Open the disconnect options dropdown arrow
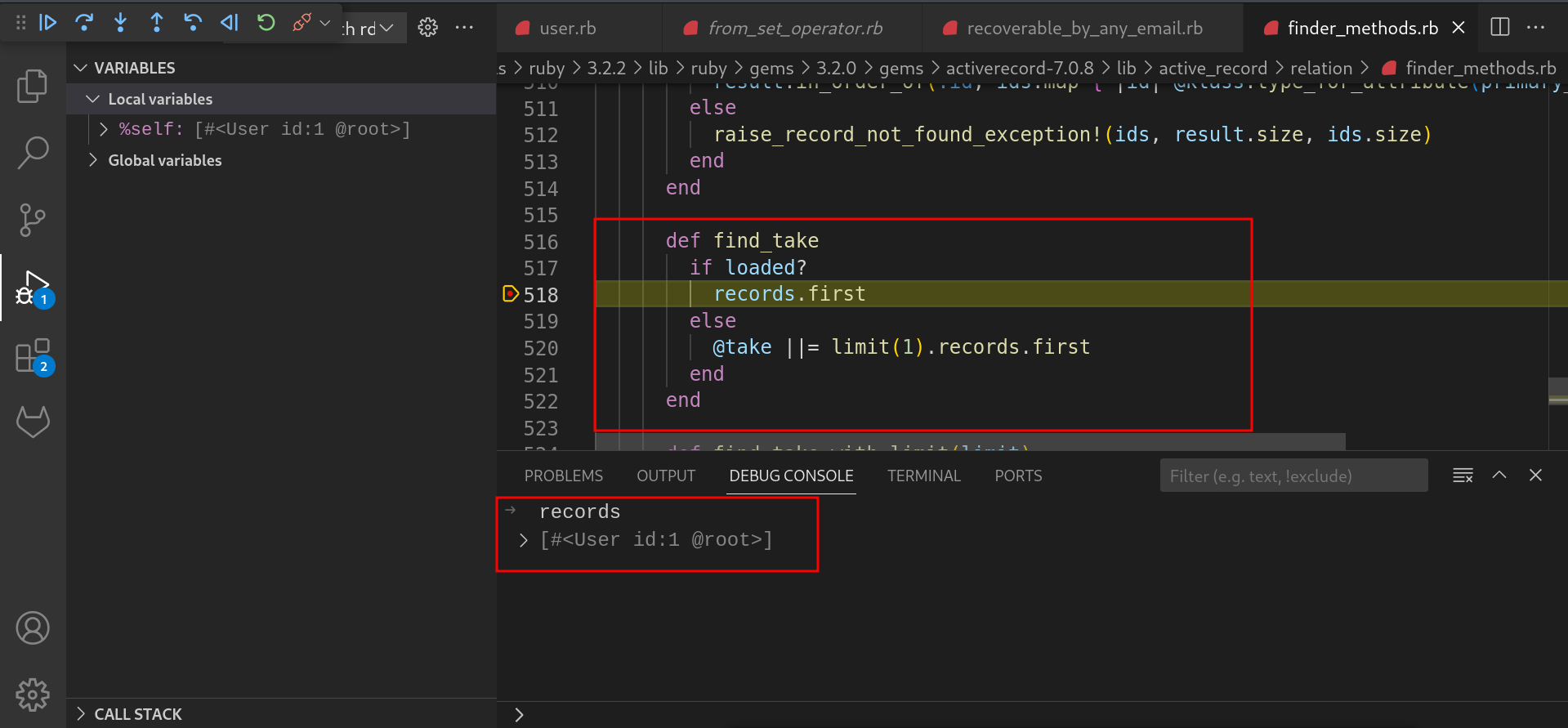The height and width of the screenshot is (728, 1568). (x=325, y=23)
